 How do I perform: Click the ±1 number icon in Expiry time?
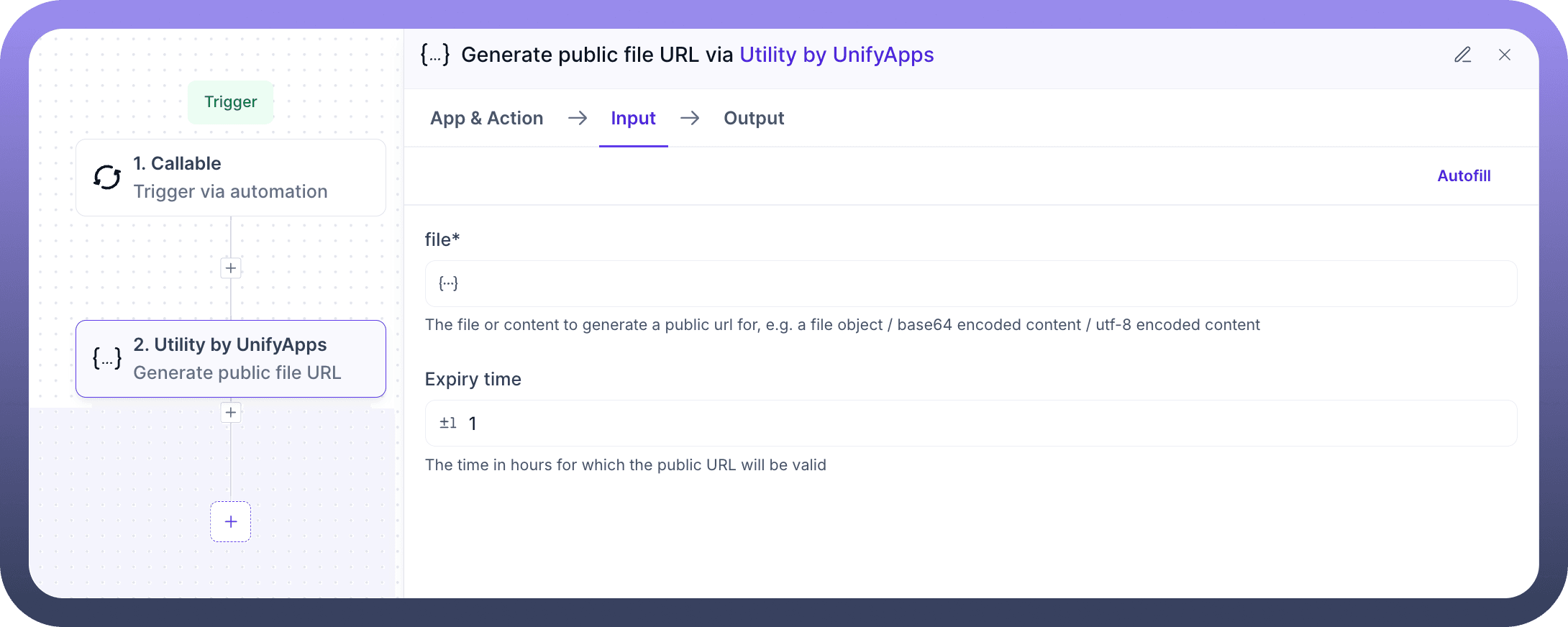(448, 424)
